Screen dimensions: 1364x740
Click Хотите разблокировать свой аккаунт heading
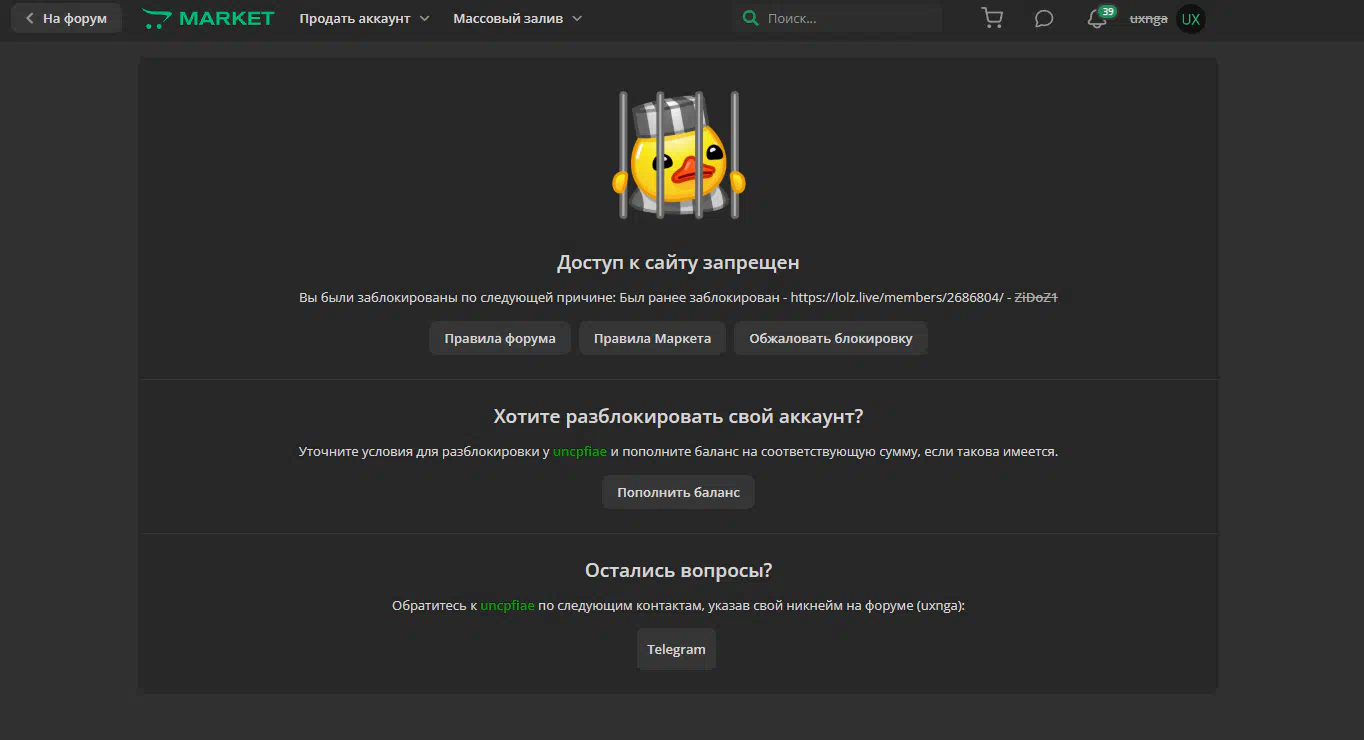click(678, 416)
